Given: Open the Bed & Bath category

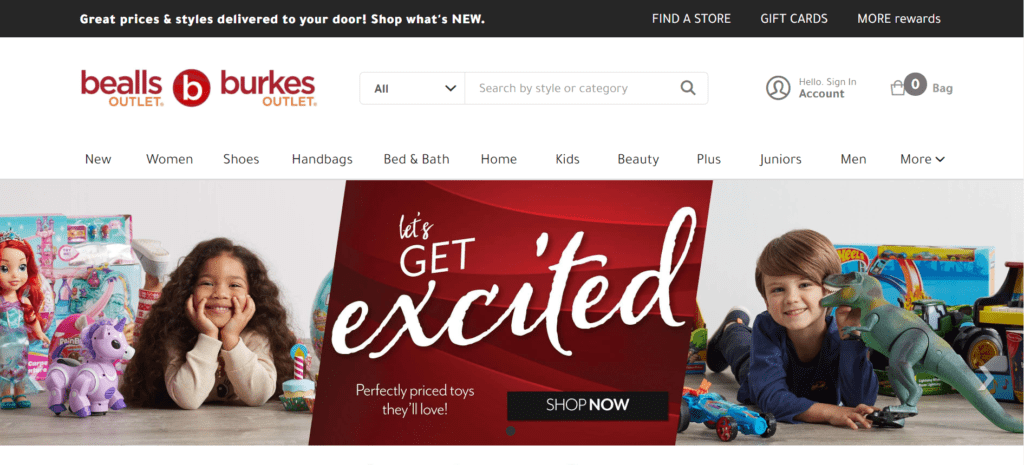Looking at the screenshot, I should tap(416, 159).
